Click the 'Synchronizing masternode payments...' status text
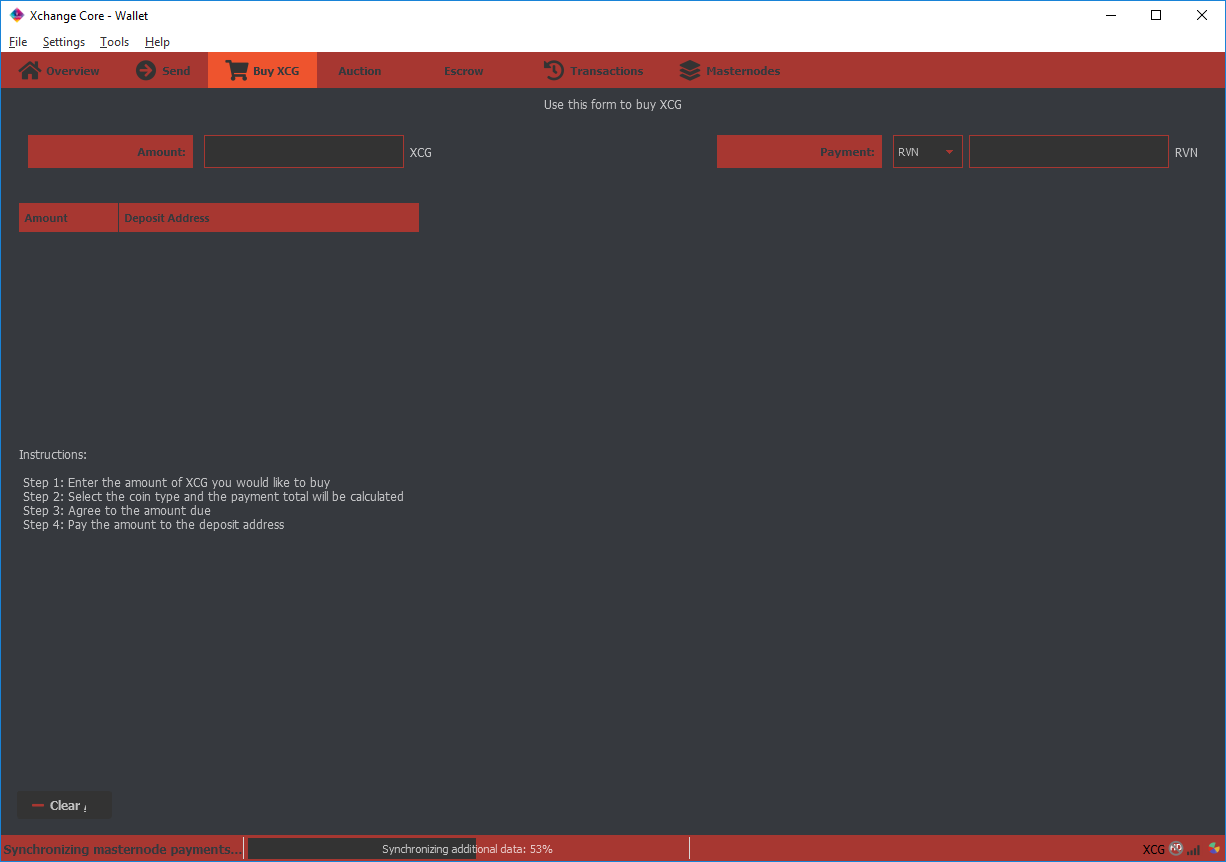This screenshot has height=862, width=1226. tap(122, 849)
